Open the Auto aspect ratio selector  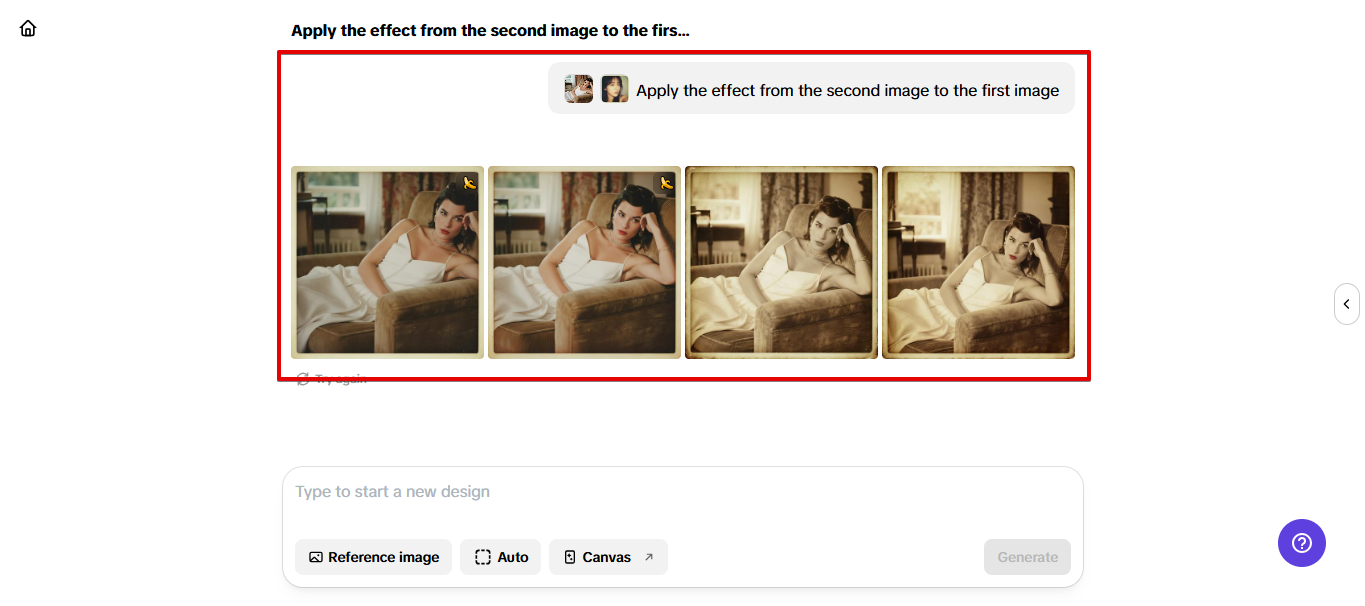click(x=500, y=557)
